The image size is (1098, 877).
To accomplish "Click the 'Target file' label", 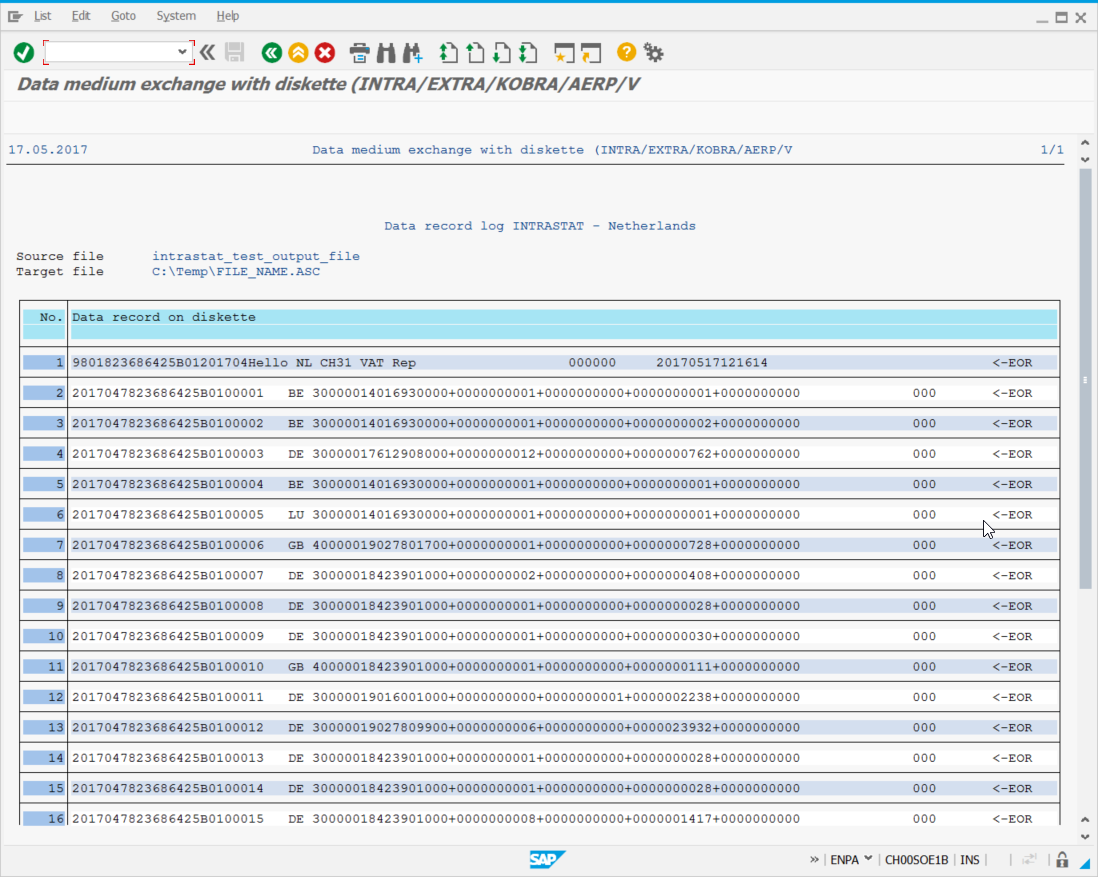I will tap(60, 272).
